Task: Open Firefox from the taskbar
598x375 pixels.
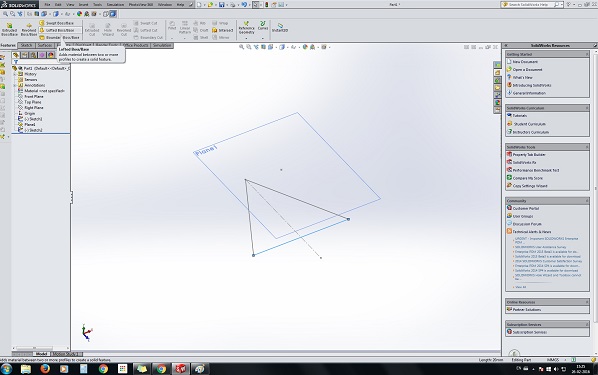Action: pyautogui.click(x=45, y=369)
